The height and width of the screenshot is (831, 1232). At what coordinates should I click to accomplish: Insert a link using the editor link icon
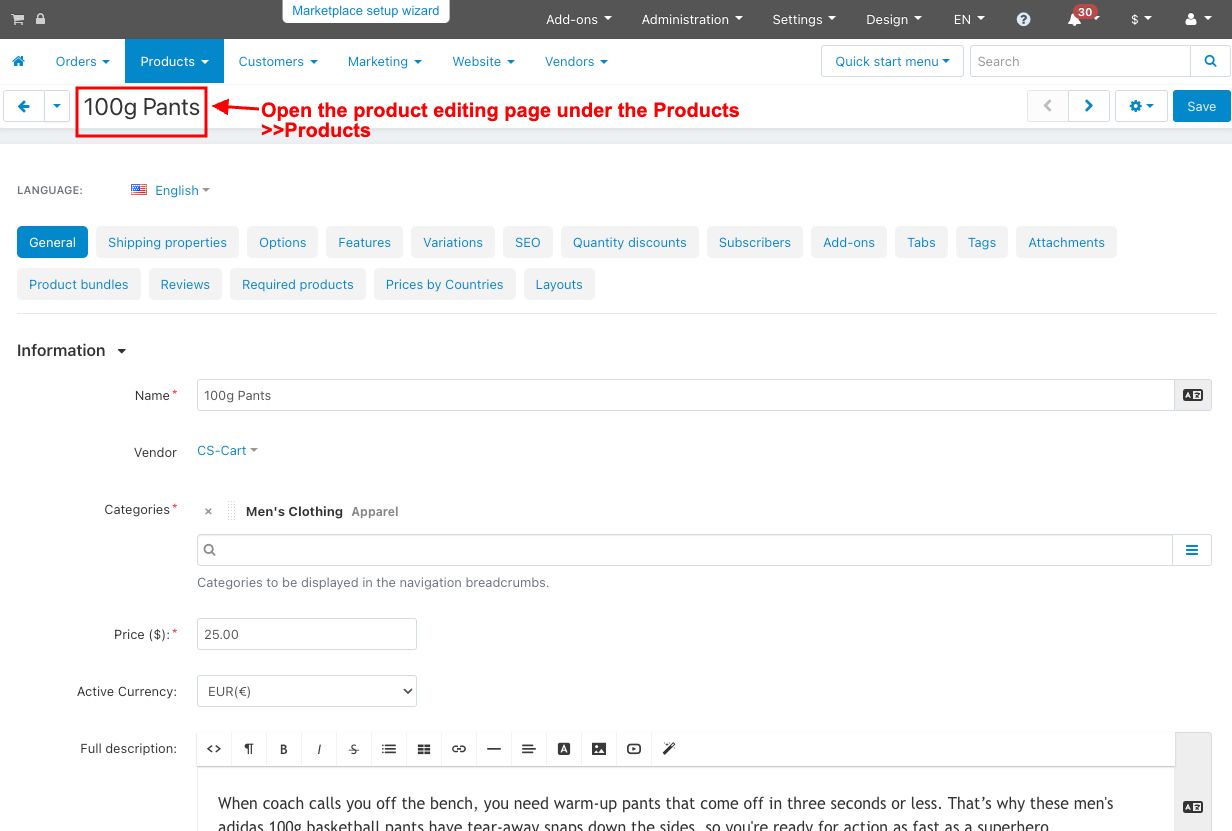(459, 749)
